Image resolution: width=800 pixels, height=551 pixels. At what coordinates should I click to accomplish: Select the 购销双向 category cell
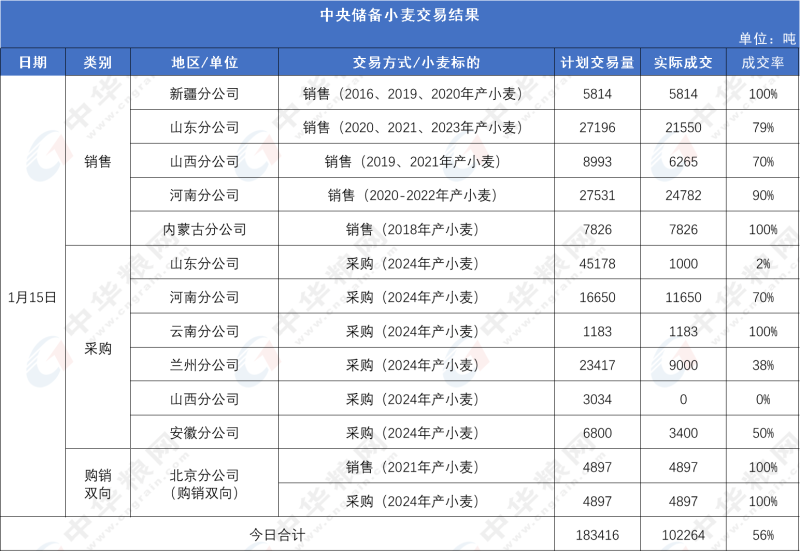click(x=98, y=484)
